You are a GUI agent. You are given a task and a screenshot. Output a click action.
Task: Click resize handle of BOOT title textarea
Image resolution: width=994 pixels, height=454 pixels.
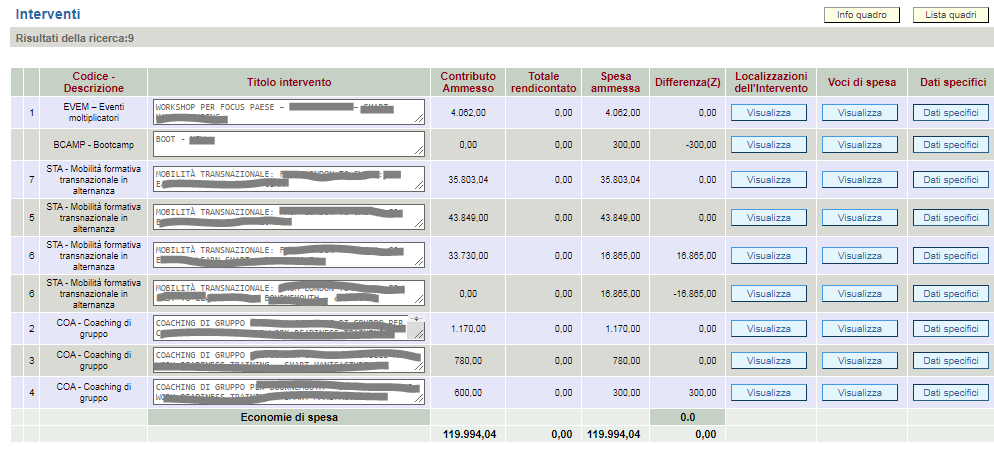[419, 152]
